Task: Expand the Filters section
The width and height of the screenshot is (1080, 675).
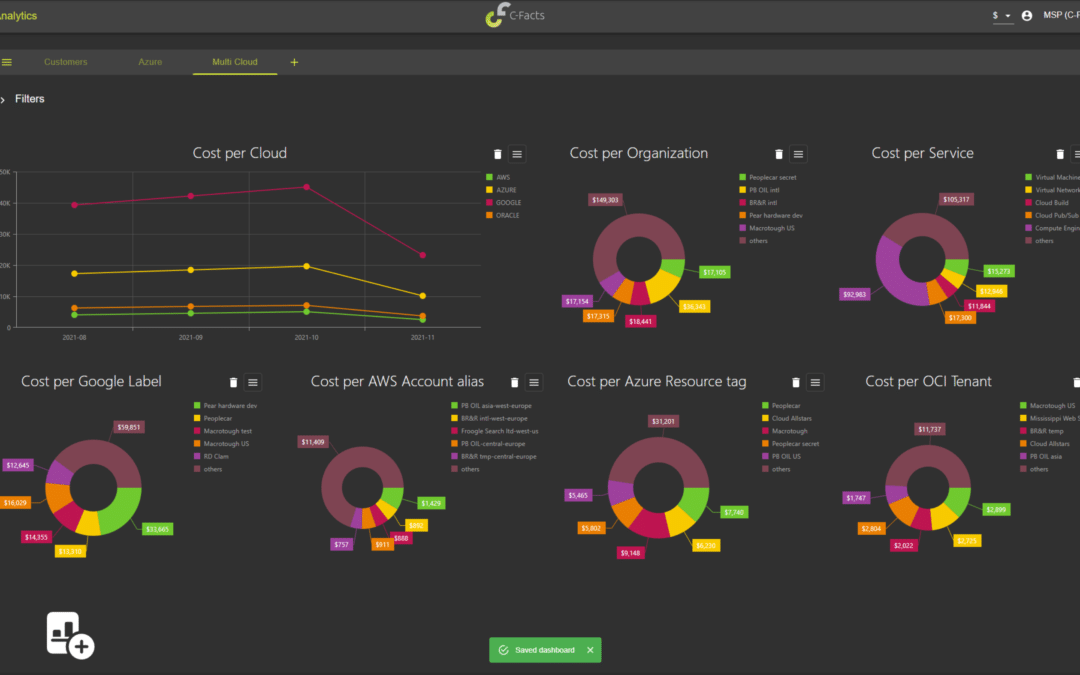Action: coord(23,99)
